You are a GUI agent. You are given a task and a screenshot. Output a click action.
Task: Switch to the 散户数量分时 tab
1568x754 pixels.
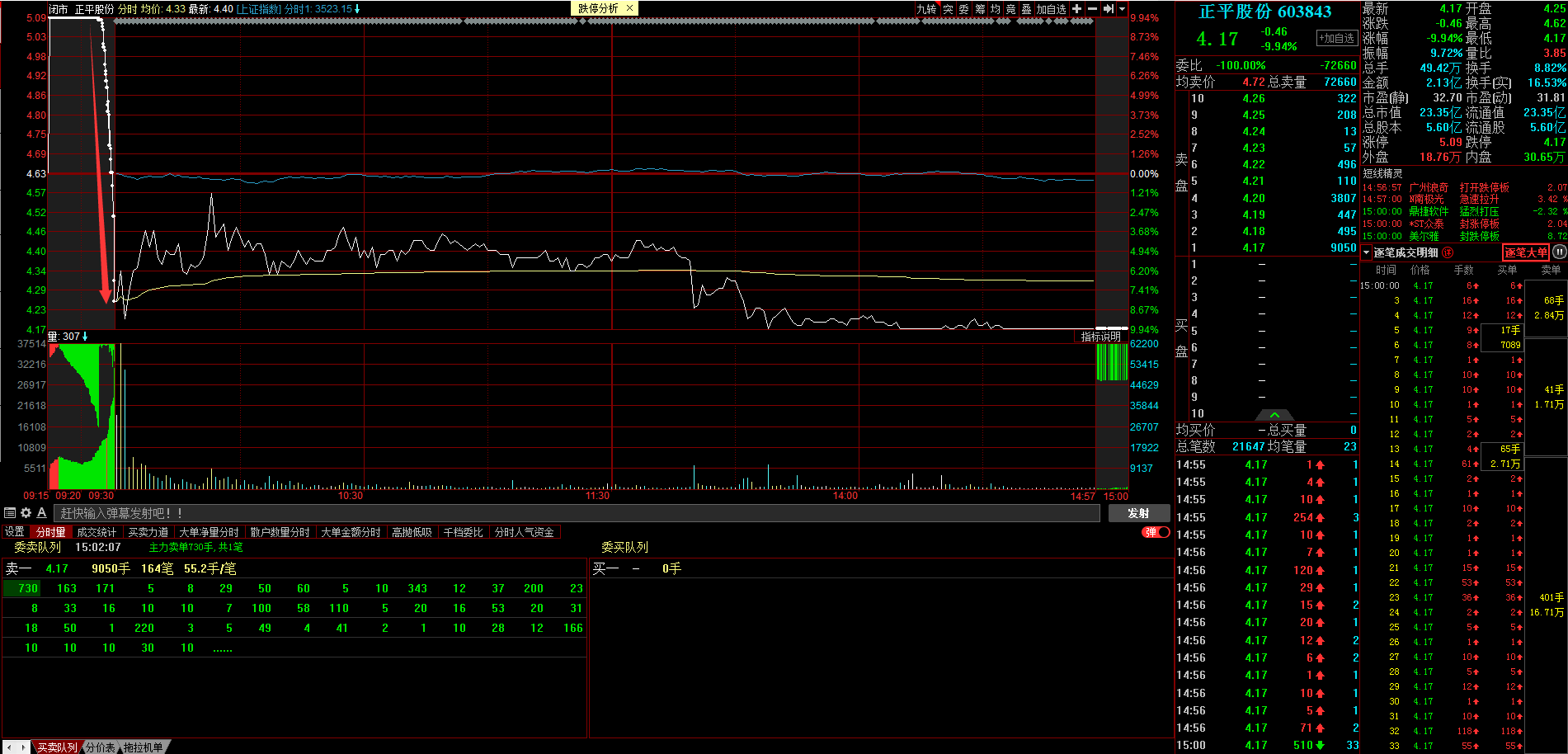280,532
